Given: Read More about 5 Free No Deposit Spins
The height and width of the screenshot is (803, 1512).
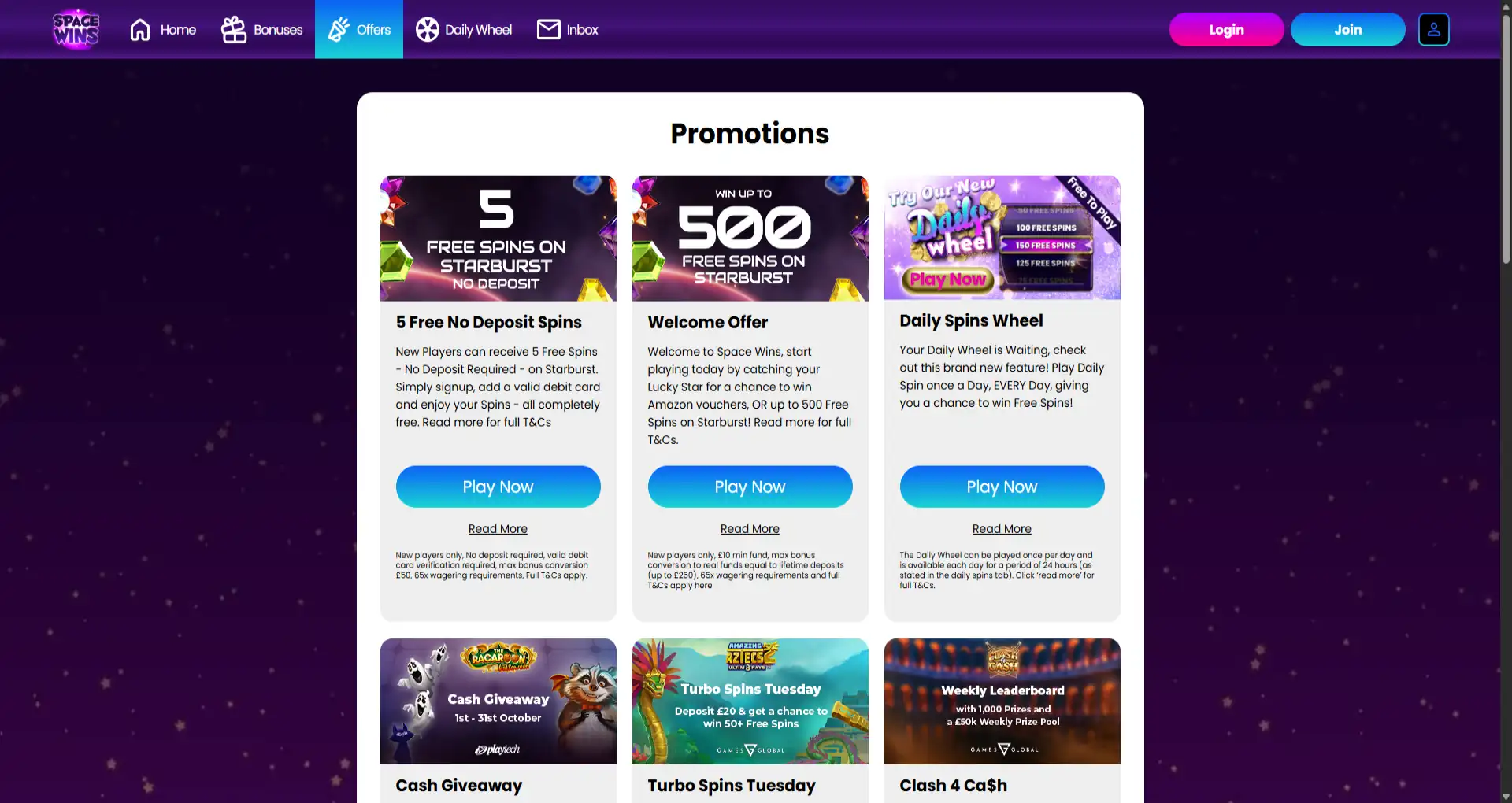Looking at the screenshot, I should [498, 529].
